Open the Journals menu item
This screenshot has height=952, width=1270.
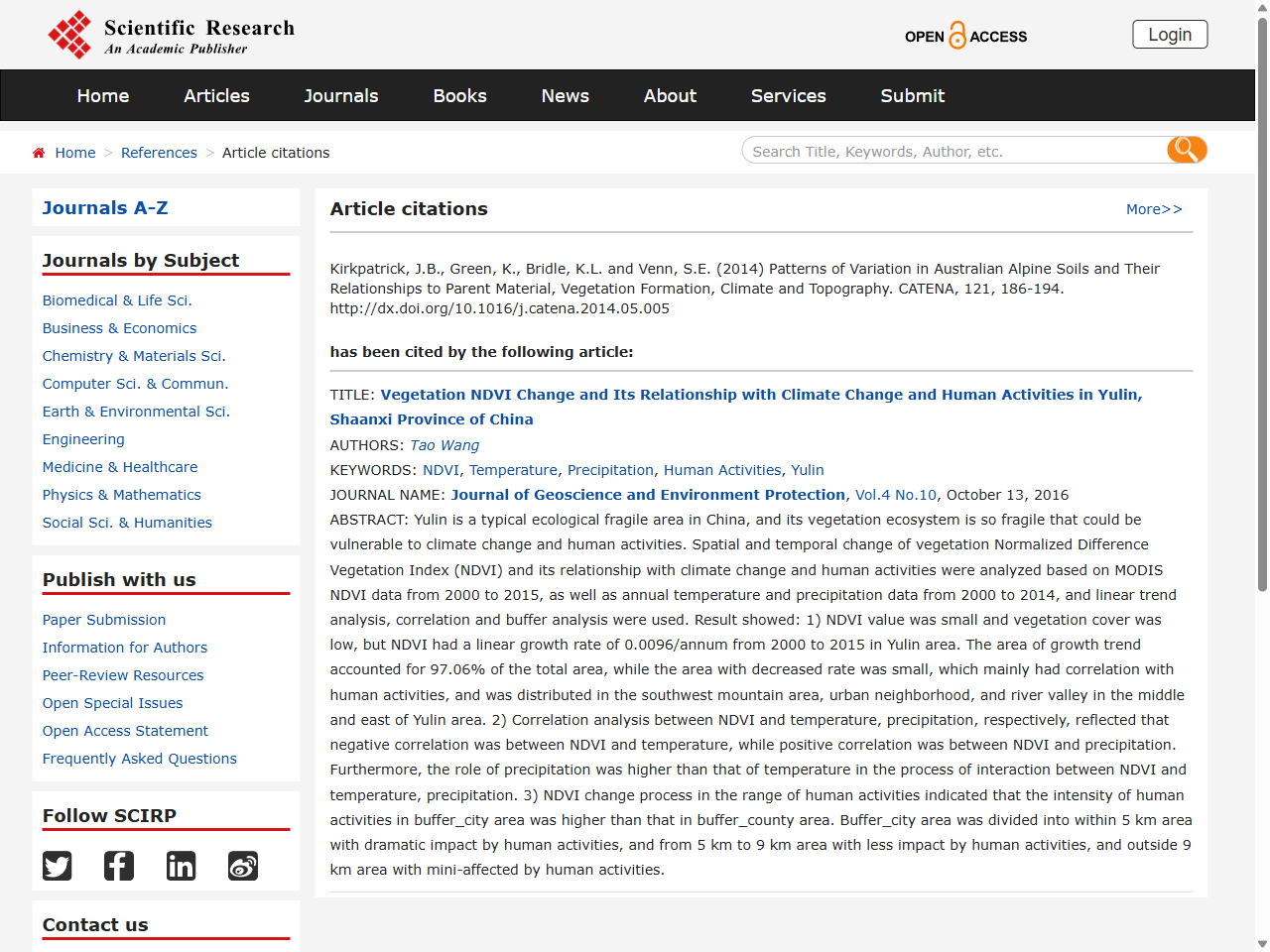[340, 96]
